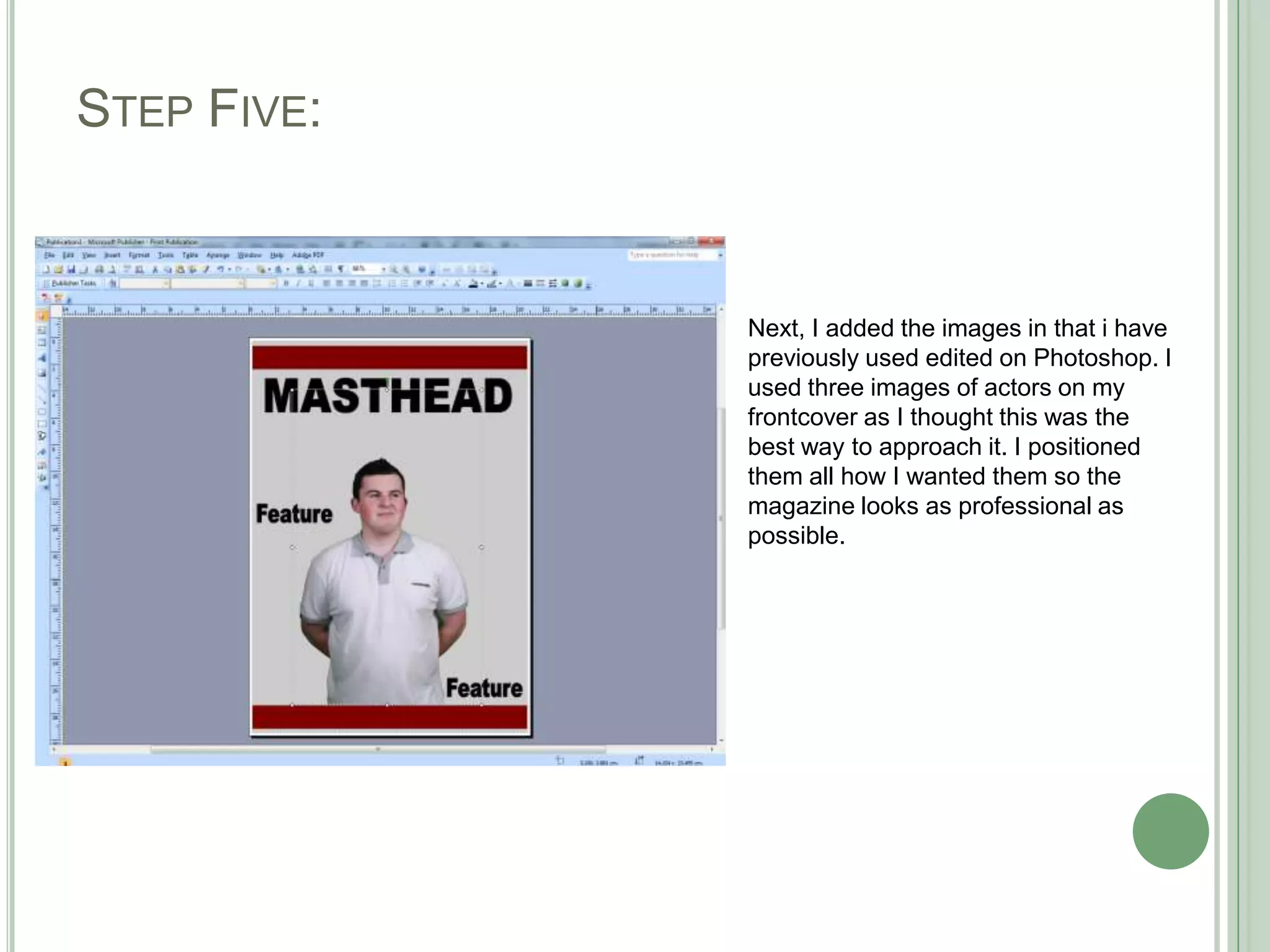Open the Style dropdown box
The image size is (1270, 952).
coord(144,283)
